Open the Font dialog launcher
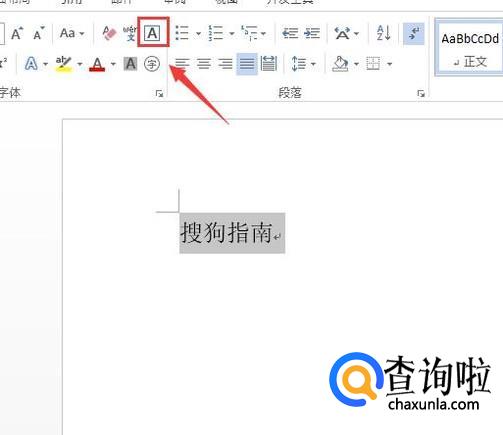The height and width of the screenshot is (435, 503). pos(159,94)
